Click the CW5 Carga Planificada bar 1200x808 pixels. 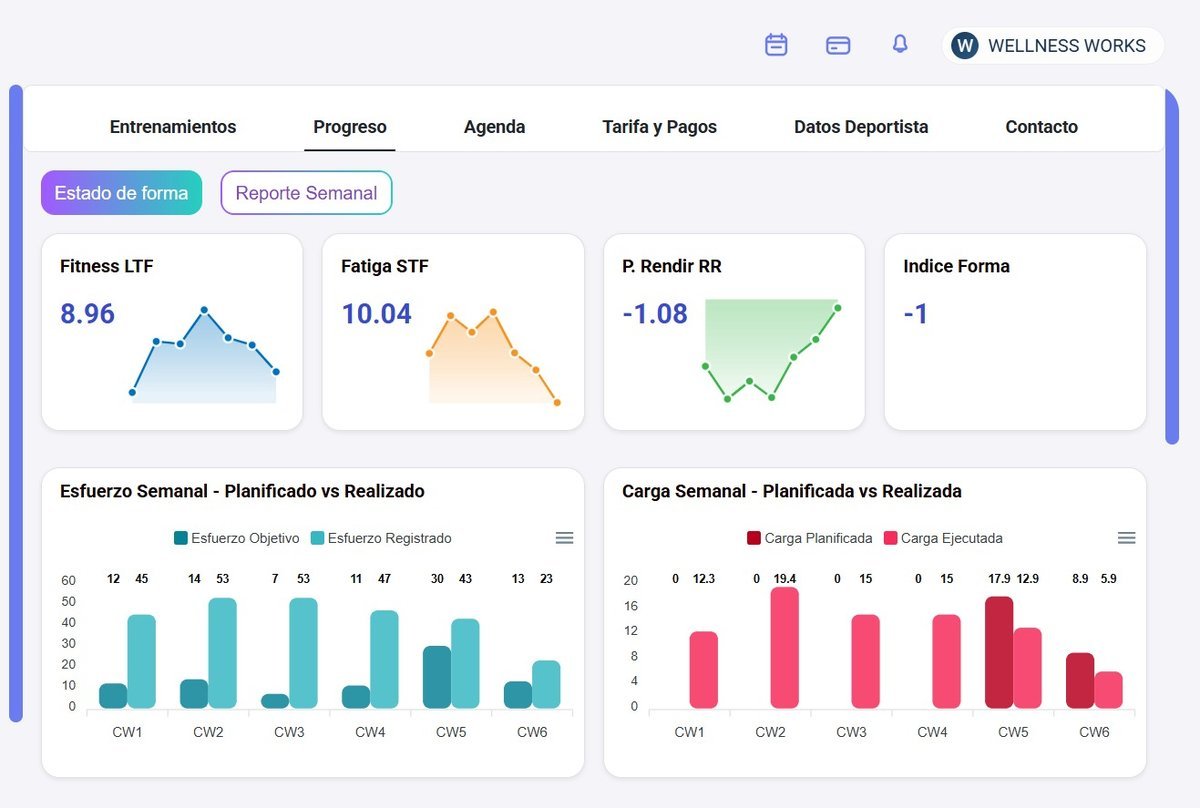pos(999,653)
